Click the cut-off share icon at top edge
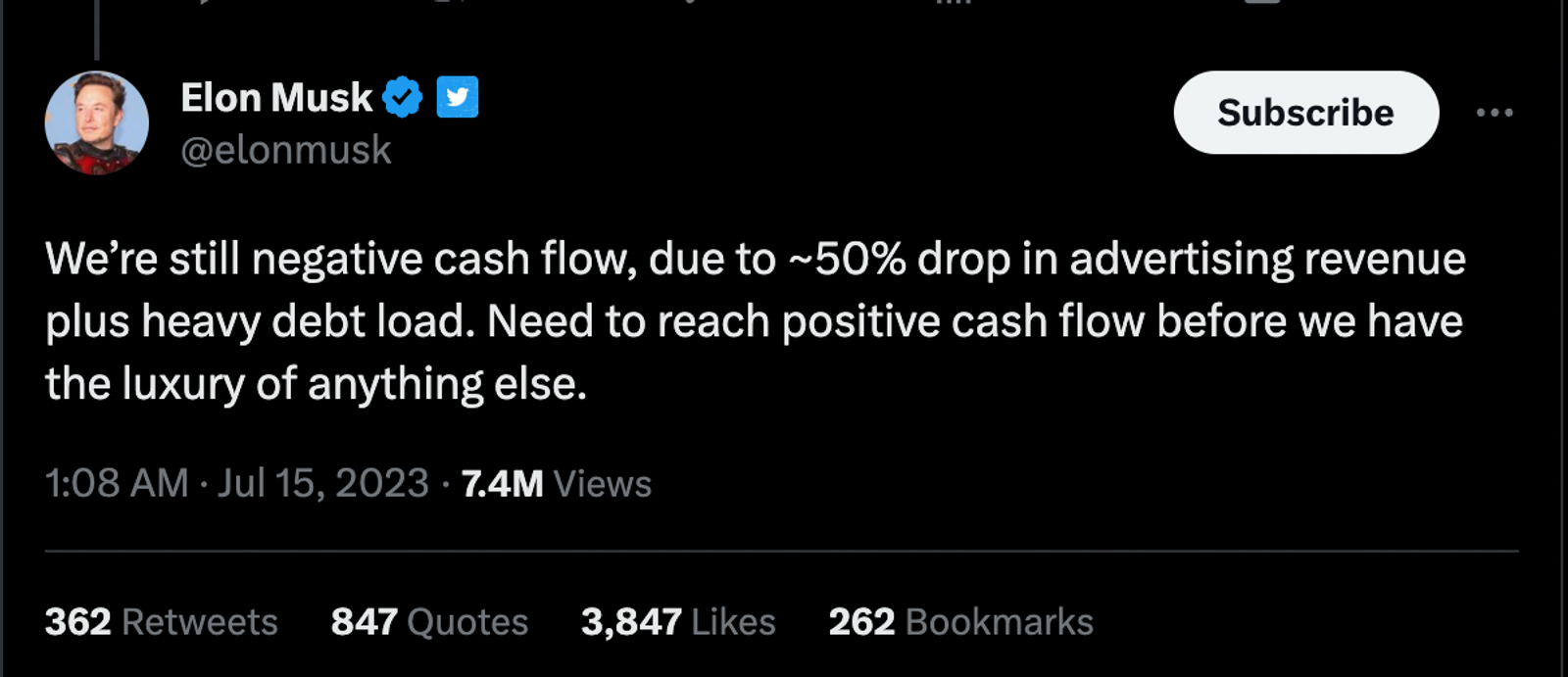This screenshot has width=1568, height=677. (1262, 2)
